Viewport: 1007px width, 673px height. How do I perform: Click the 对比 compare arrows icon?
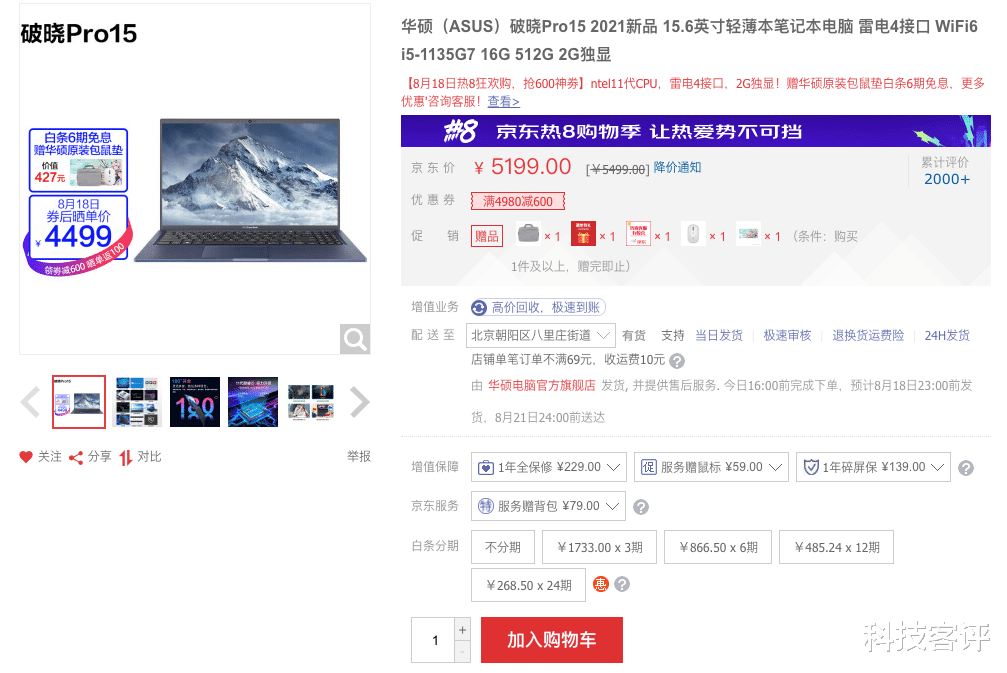pos(125,457)
